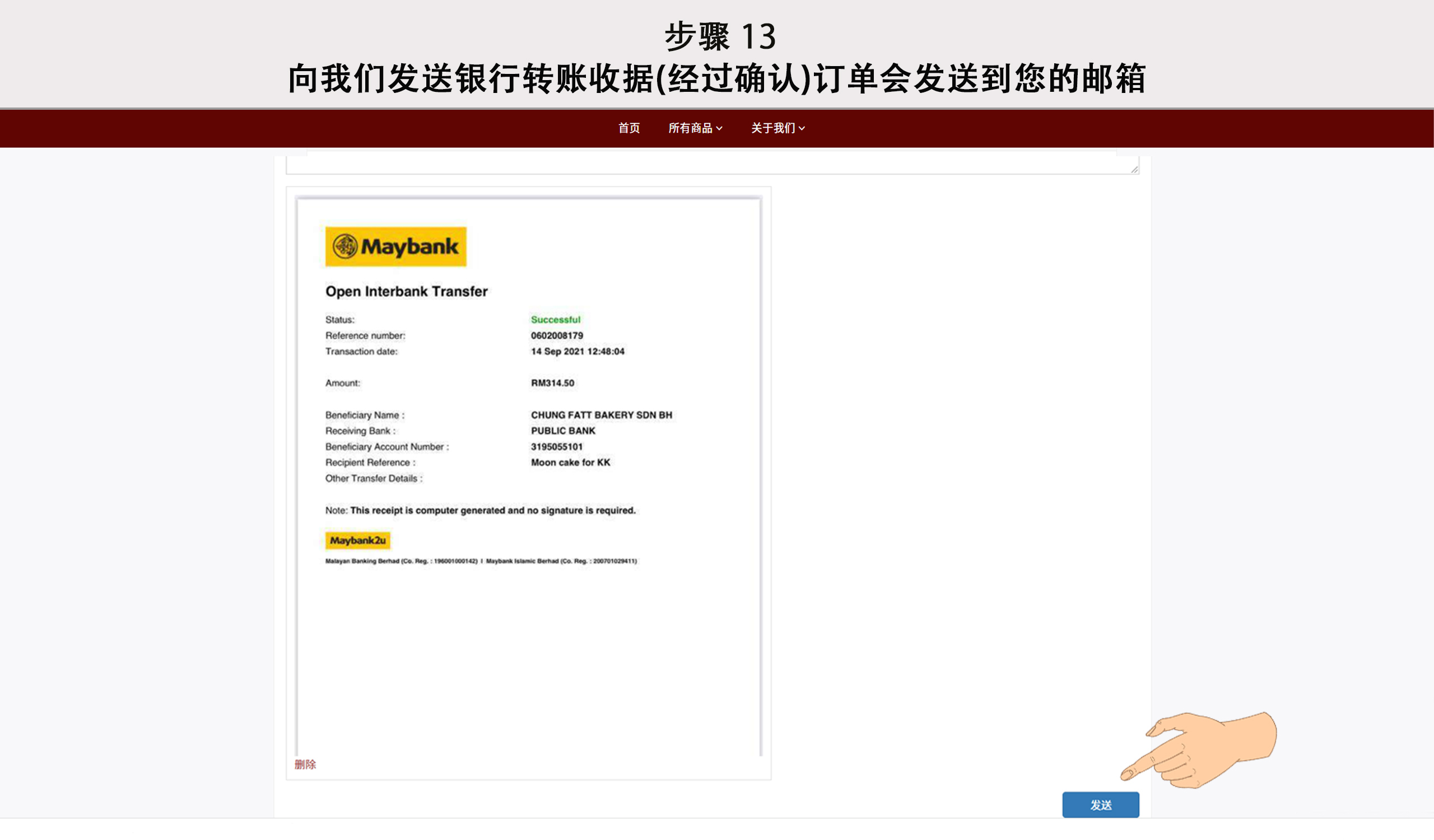Click transaction date '14 Sep 2021 12:48:04'
The height and width of the screenshot is (840, 1434).
(x=578, y=352)
